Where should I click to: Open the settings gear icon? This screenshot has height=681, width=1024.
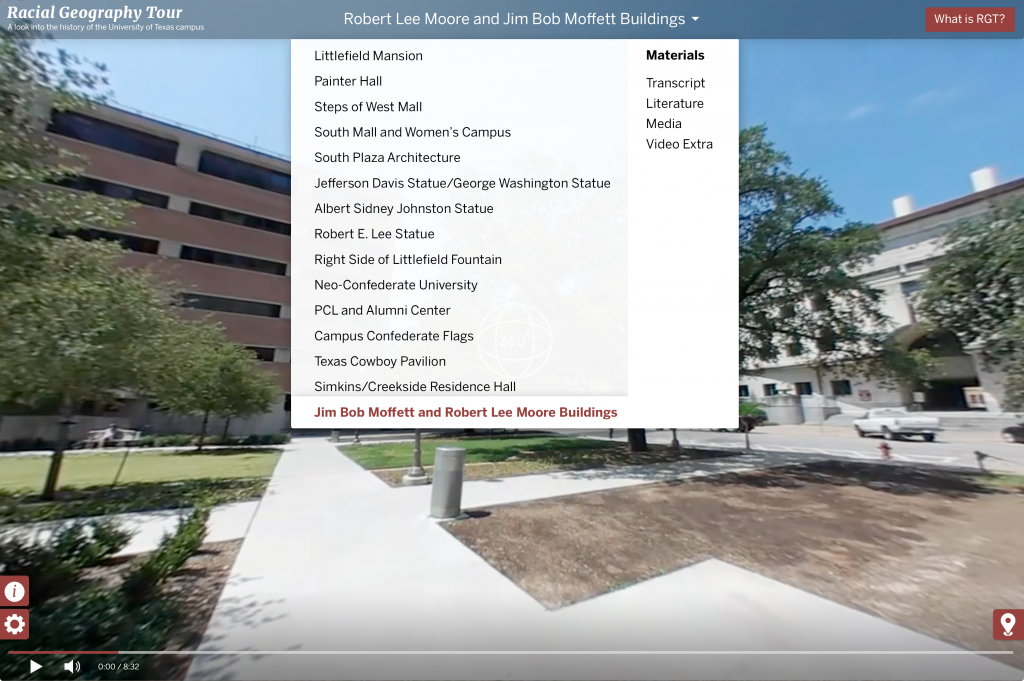tap(14, 625)
